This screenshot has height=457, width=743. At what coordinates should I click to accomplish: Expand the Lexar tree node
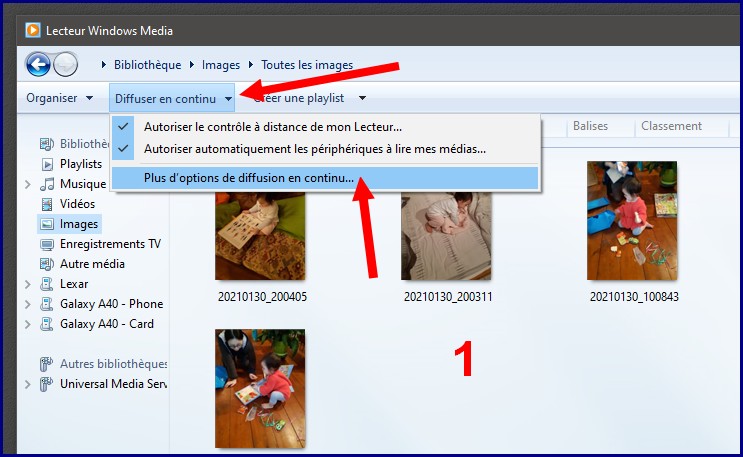click(x=27, y=284)
